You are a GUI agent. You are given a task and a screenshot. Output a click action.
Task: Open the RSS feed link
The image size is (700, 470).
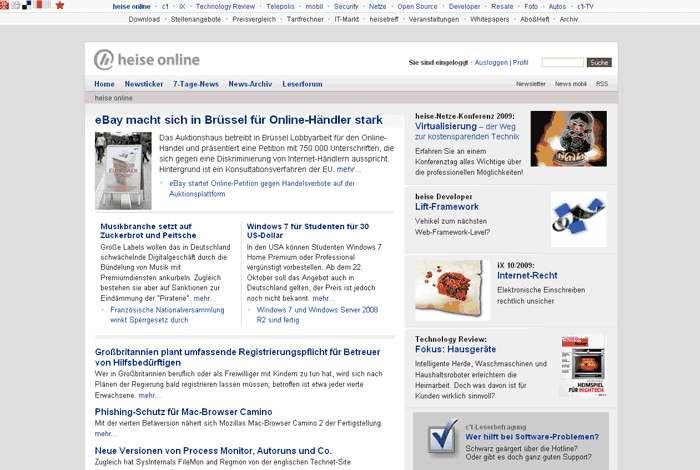[602, 84]
